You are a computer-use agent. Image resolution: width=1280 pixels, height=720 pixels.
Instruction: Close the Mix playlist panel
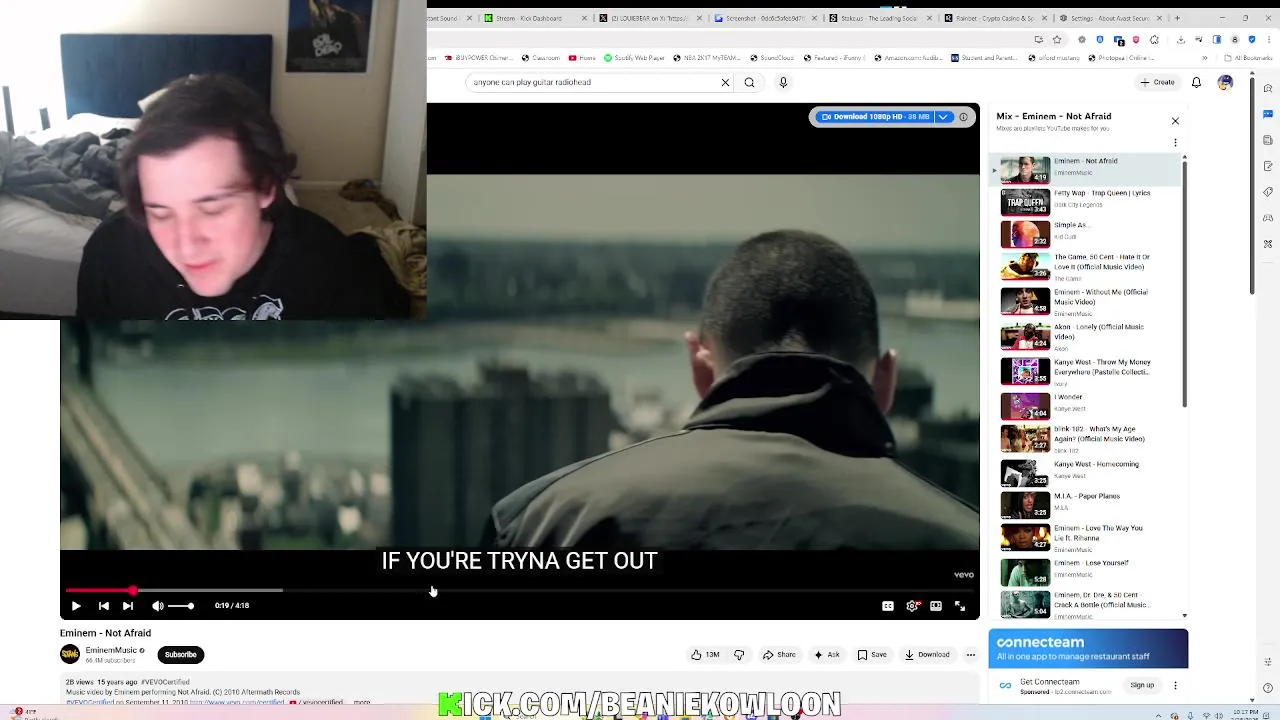tap(1175, 121)
